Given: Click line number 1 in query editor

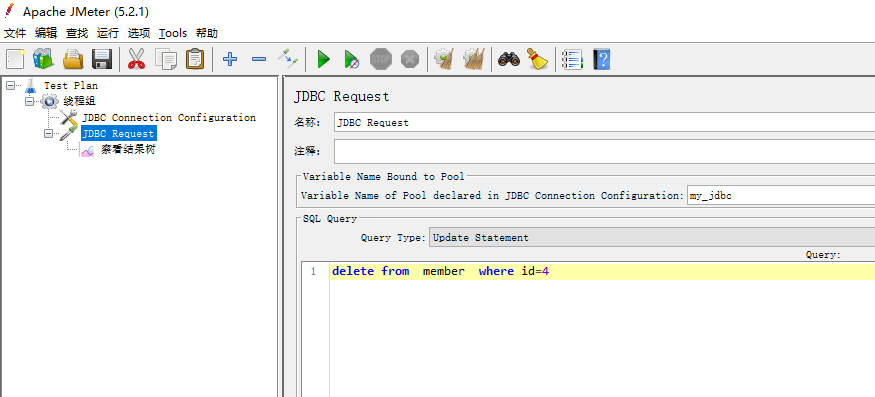Looking at the screenshot, I should [x=313, y=271].
